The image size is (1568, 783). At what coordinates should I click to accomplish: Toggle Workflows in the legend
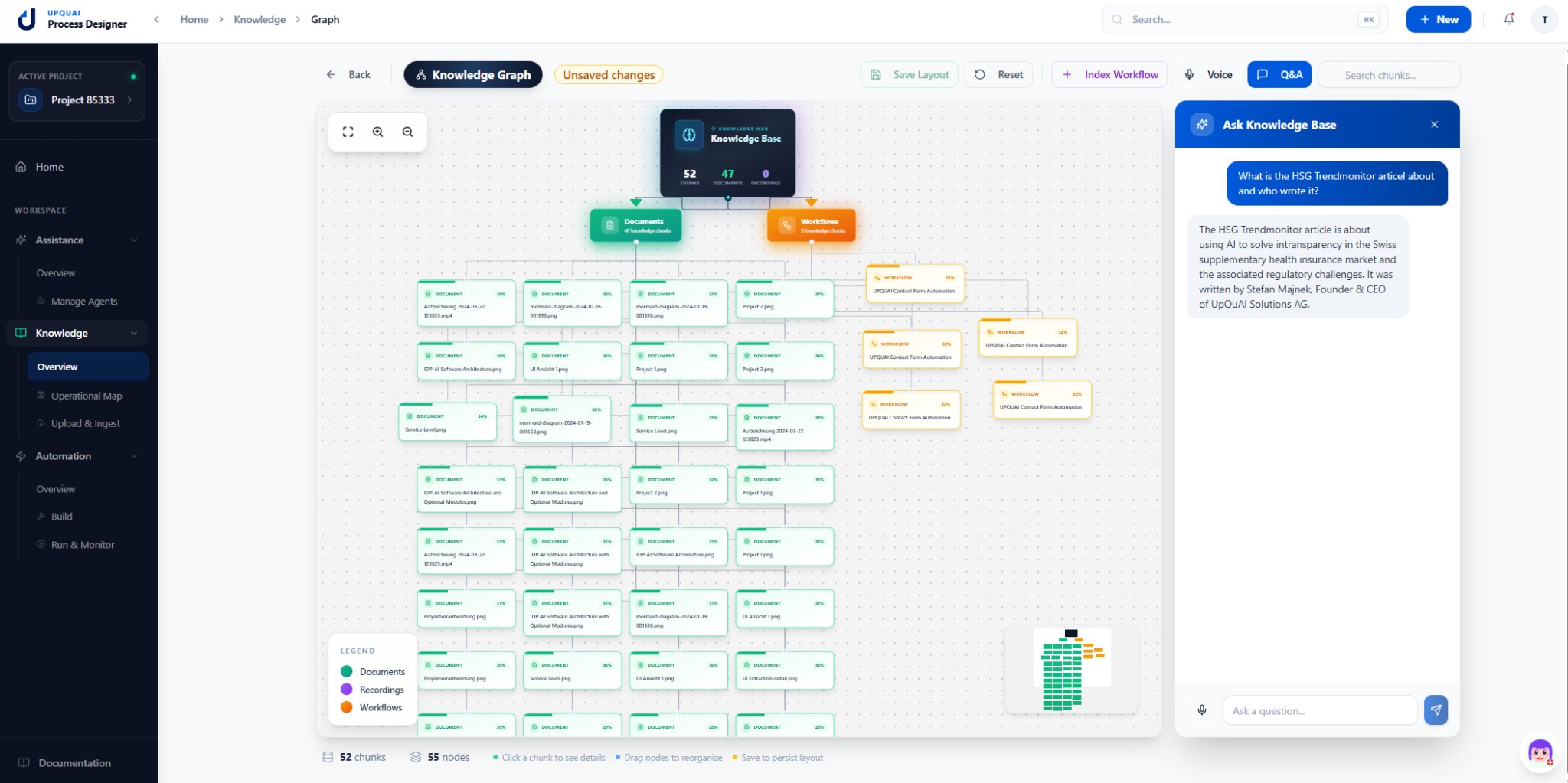click(371, 707)
